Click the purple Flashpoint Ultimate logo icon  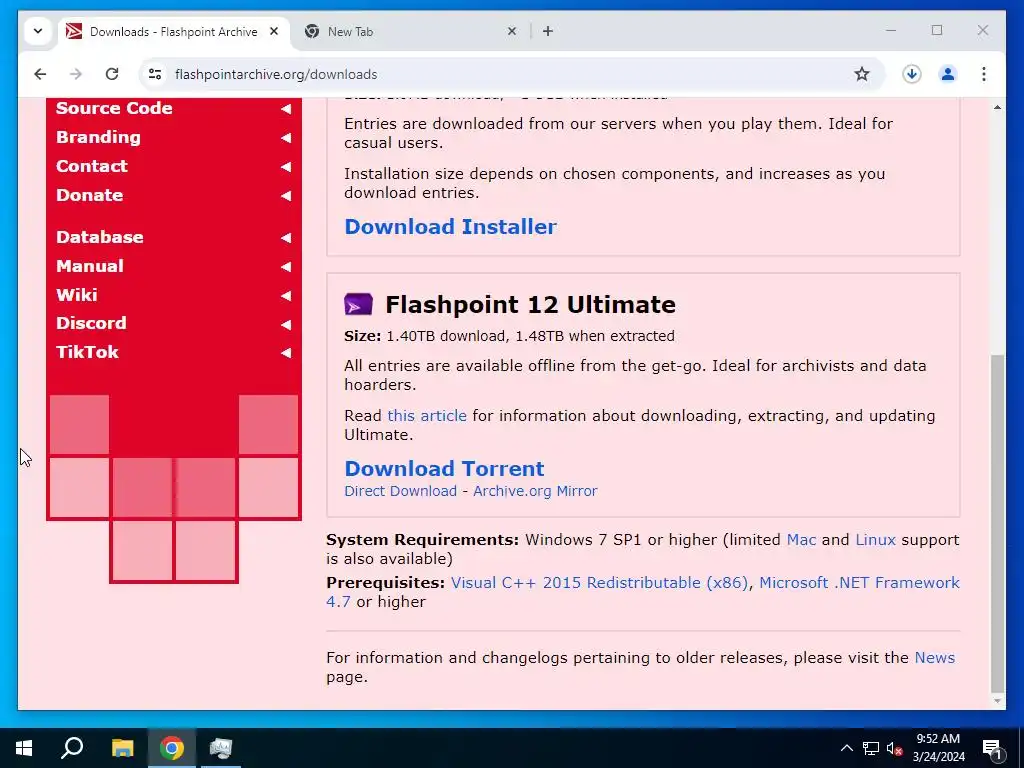click(x=358, y=304)
